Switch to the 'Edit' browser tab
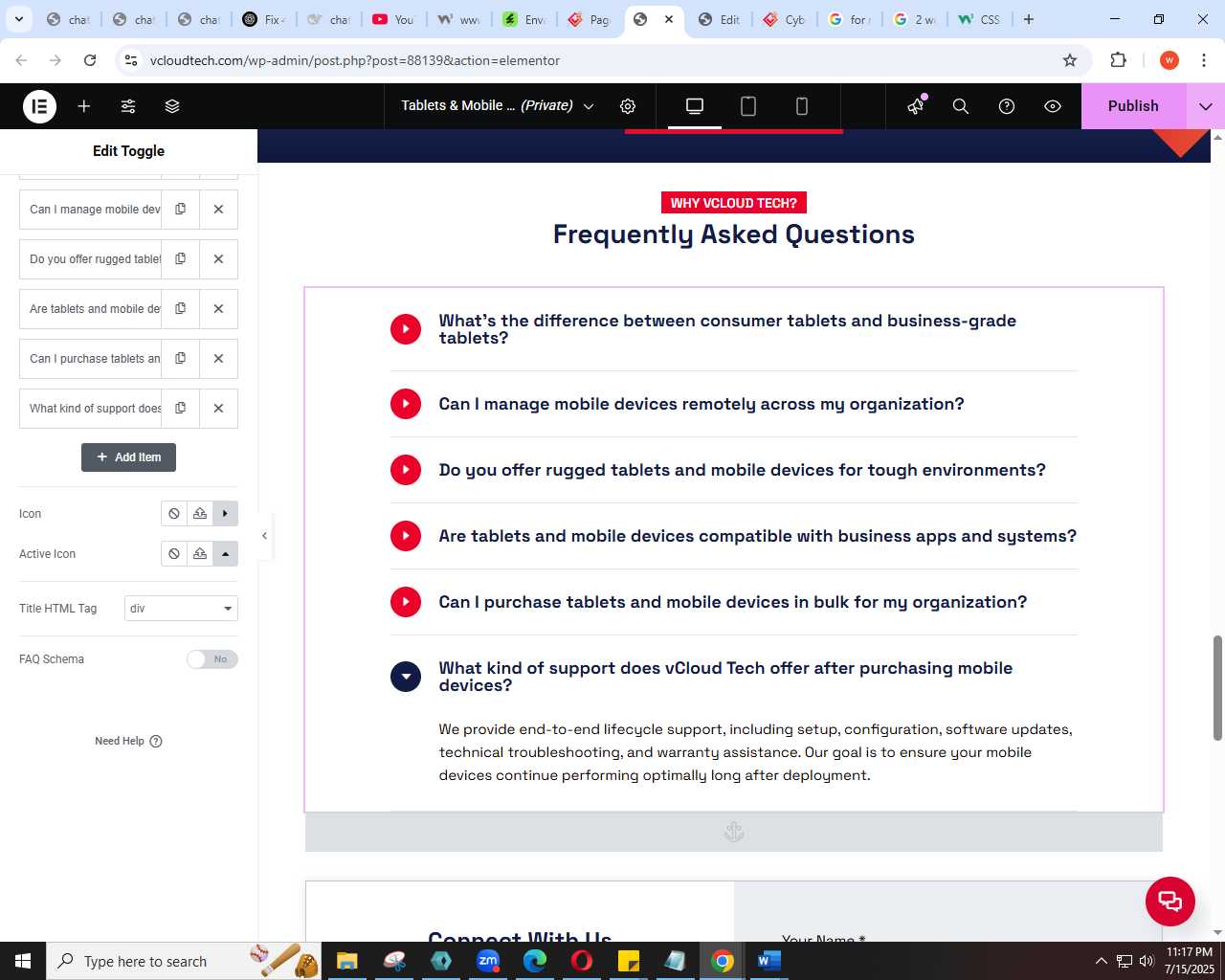The image size is (1225, 980). [719, 19]
